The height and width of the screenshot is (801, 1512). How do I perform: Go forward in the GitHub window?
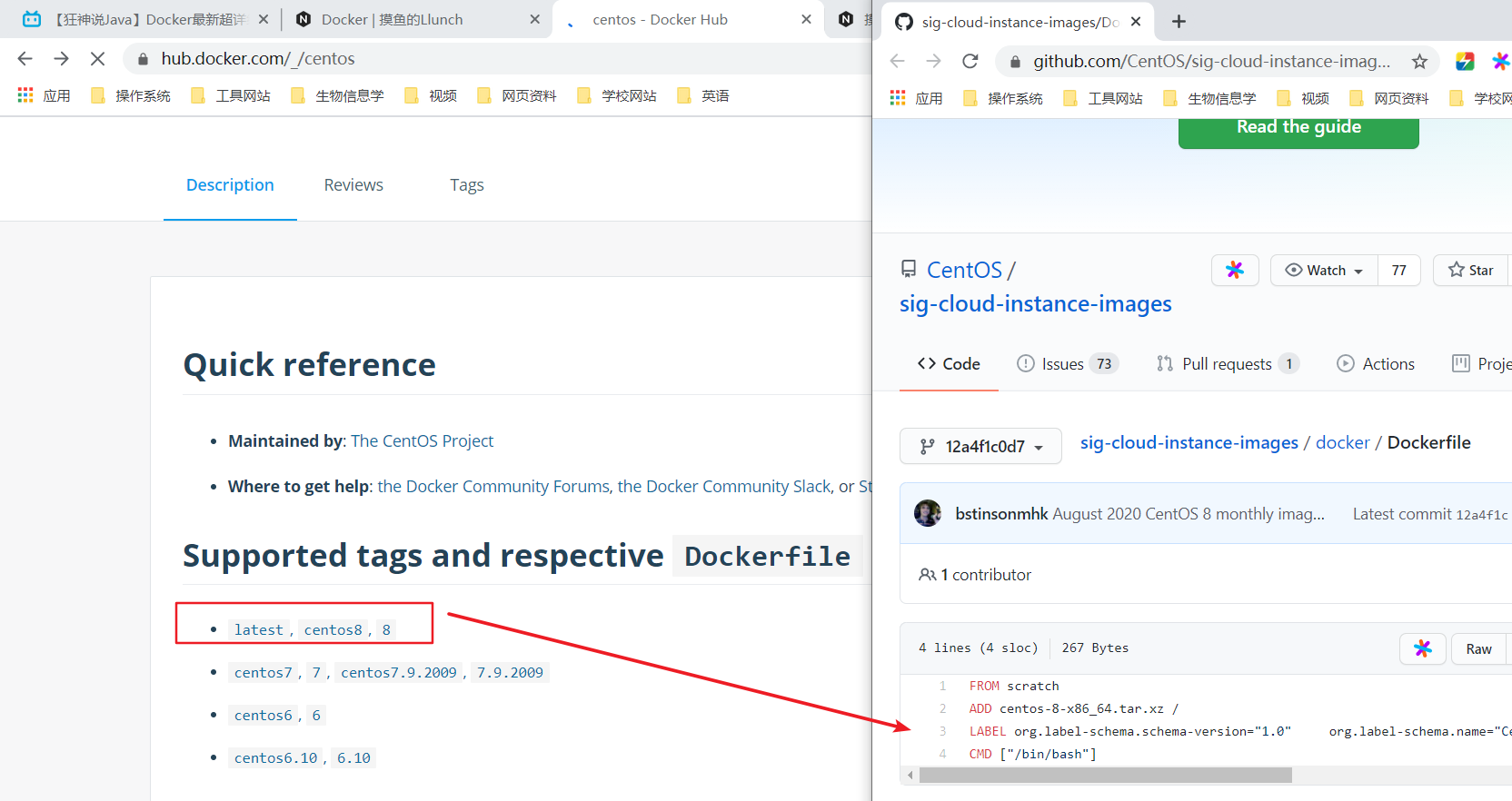934,61
